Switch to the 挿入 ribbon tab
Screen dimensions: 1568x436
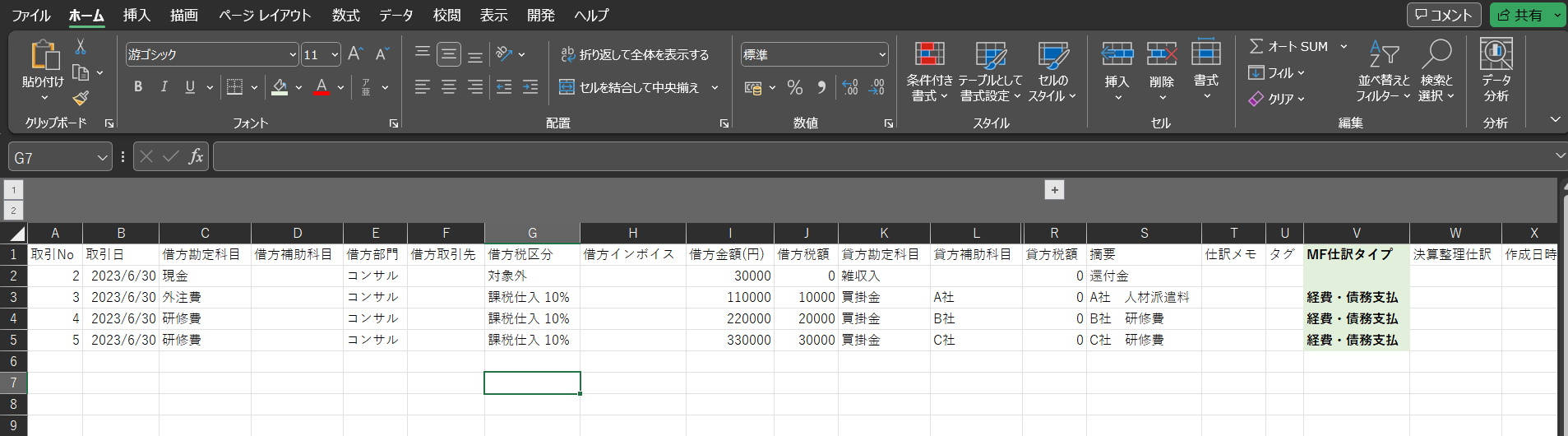pyautogui.click(x=136, y=15)
